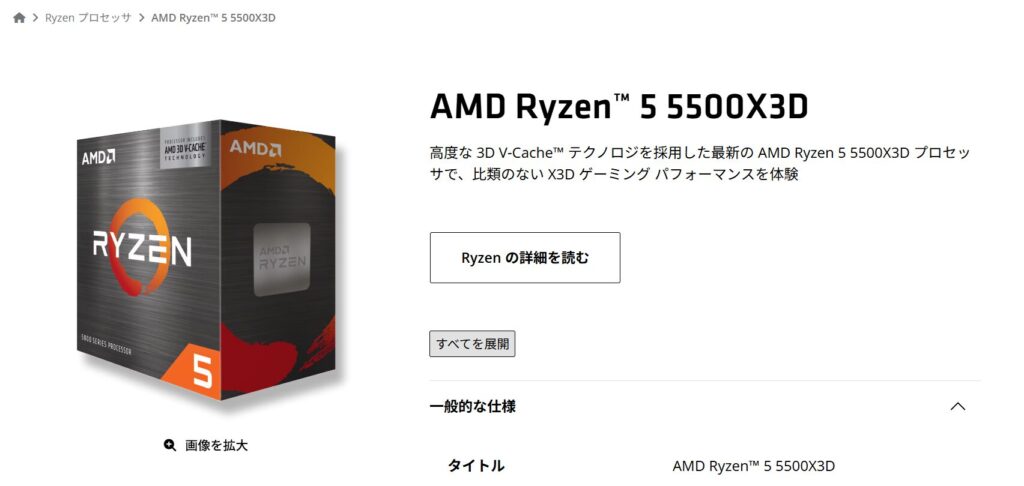Click the chevron separator after the home icon

coord(35,18)
